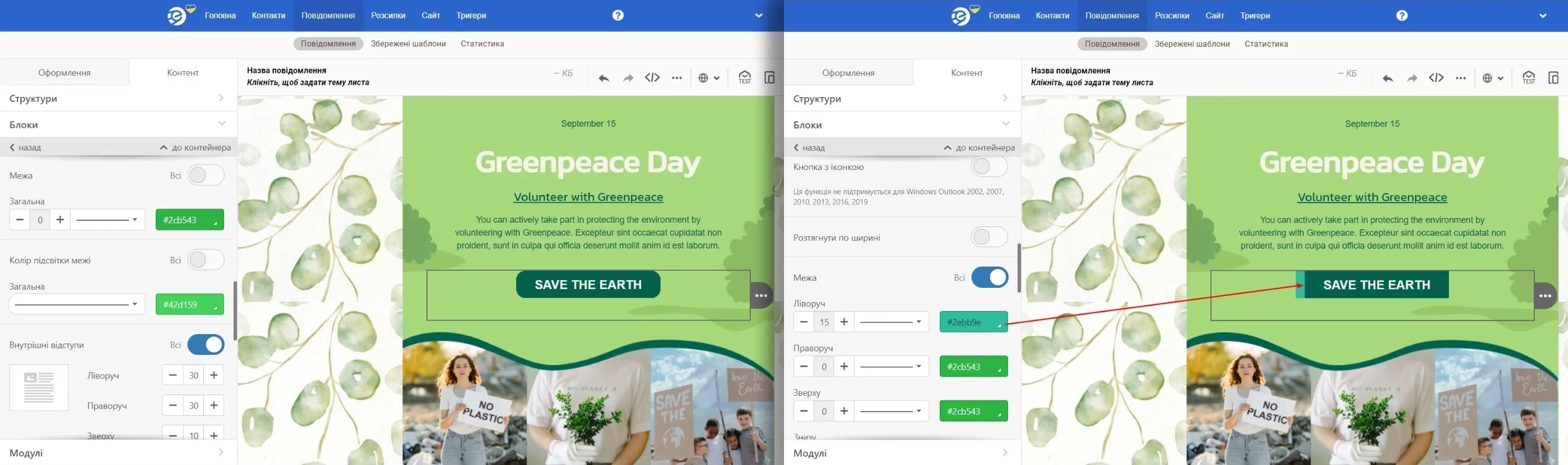Toggle Межа Всі switch in left panel

(206, 175)
